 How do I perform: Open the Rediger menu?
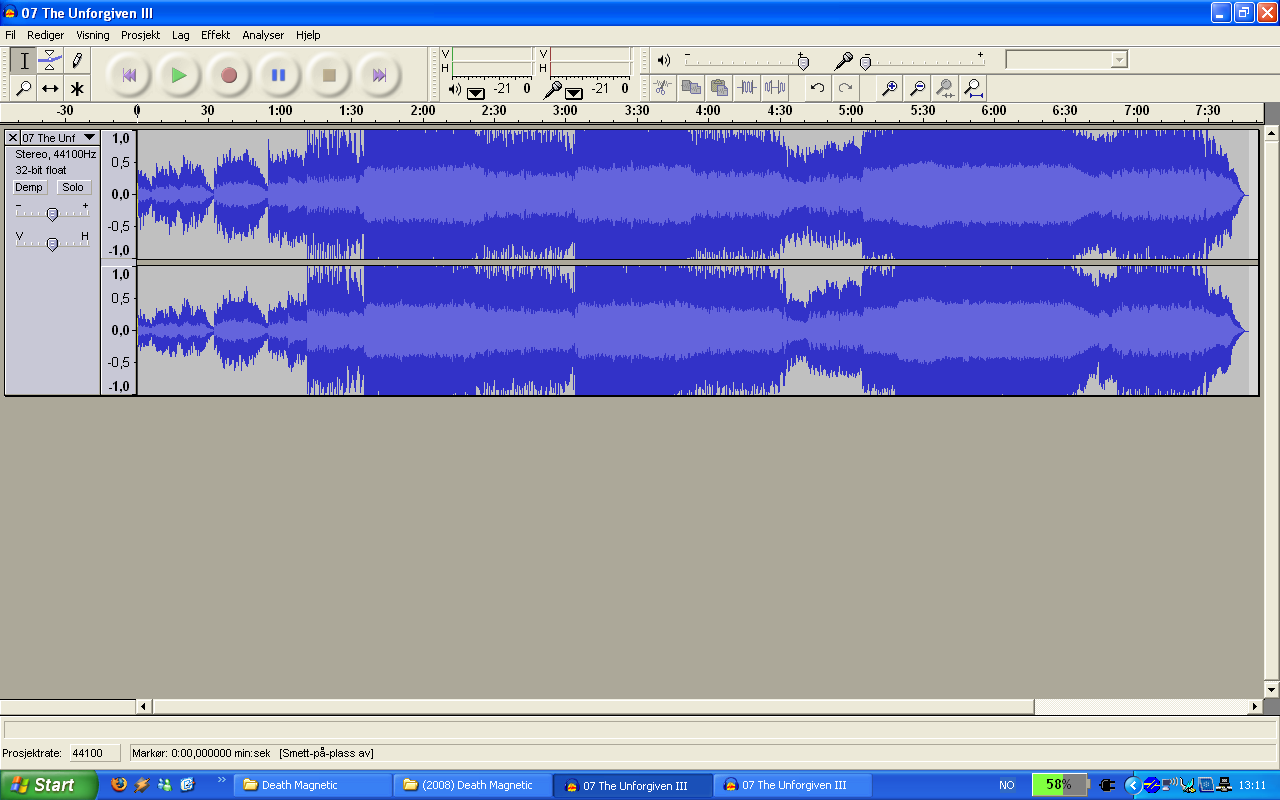click(45, 35)
